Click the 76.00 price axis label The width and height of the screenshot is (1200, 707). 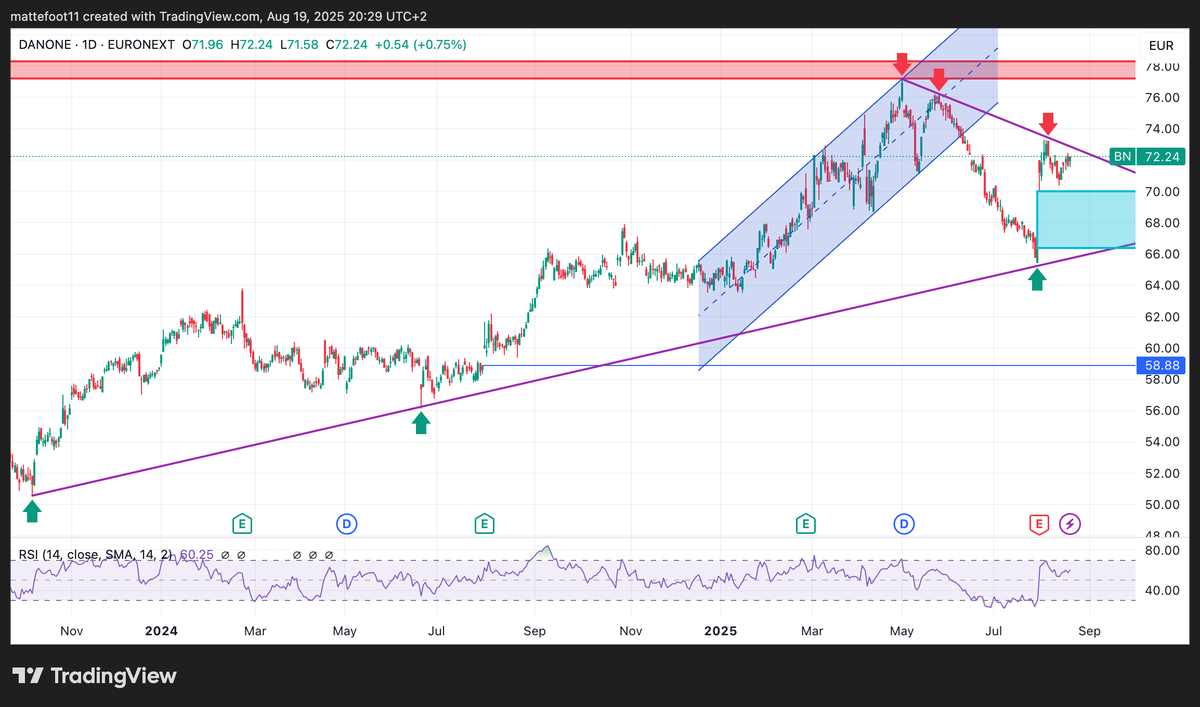click(x=1163, y=98)
